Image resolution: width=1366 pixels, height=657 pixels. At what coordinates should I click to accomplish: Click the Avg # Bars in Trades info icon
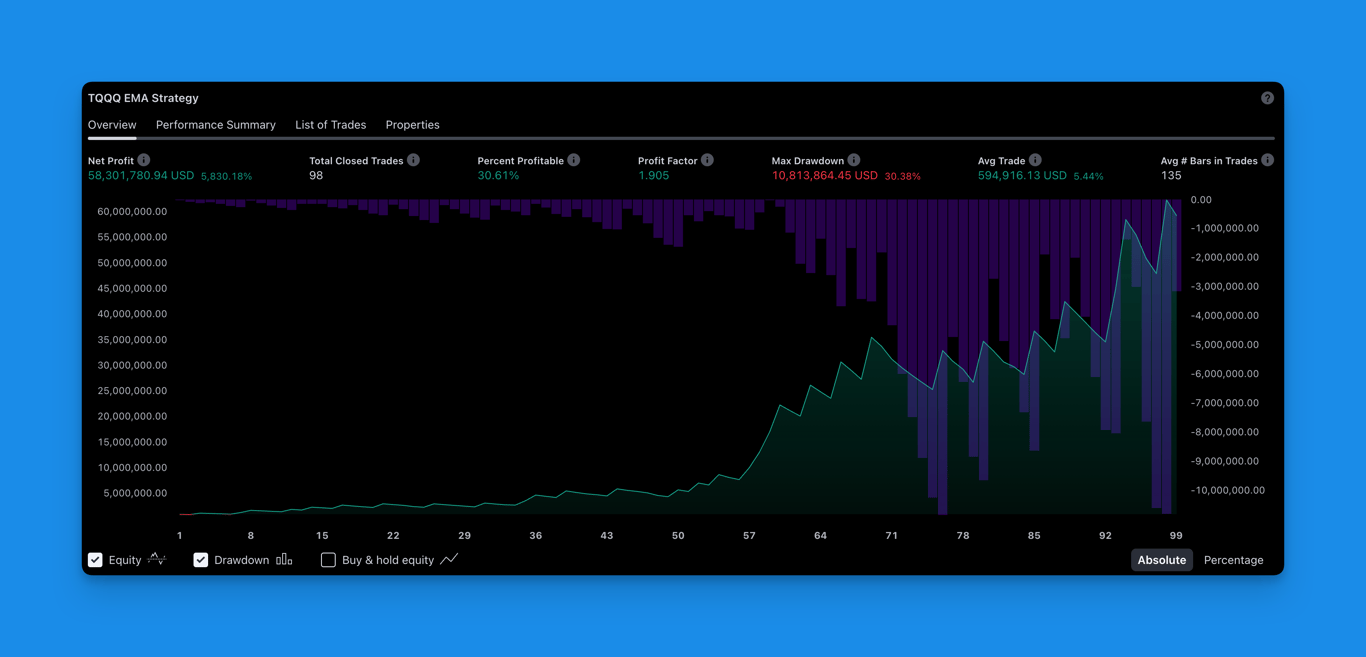click(x=1267, y=160)
